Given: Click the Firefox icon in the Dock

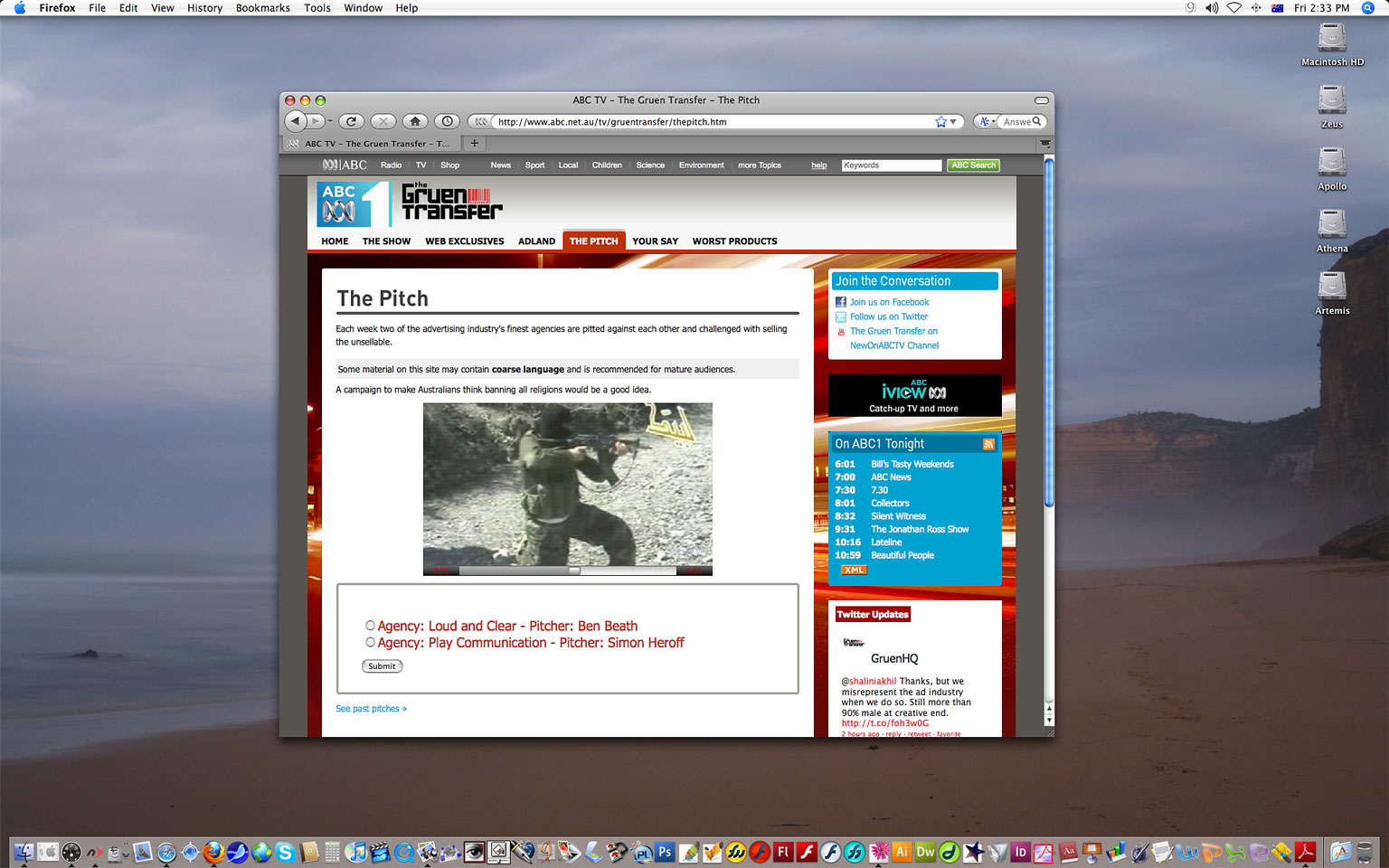Looking at the screenshot, I should click(x=213, y=852).
